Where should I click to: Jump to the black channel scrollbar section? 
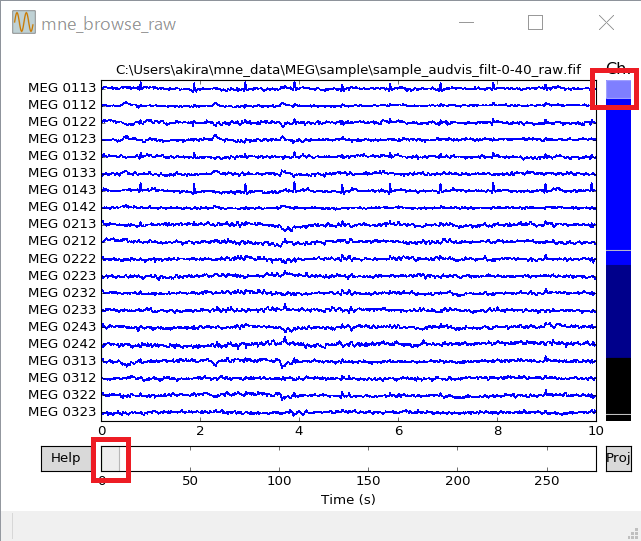[618, 385]
